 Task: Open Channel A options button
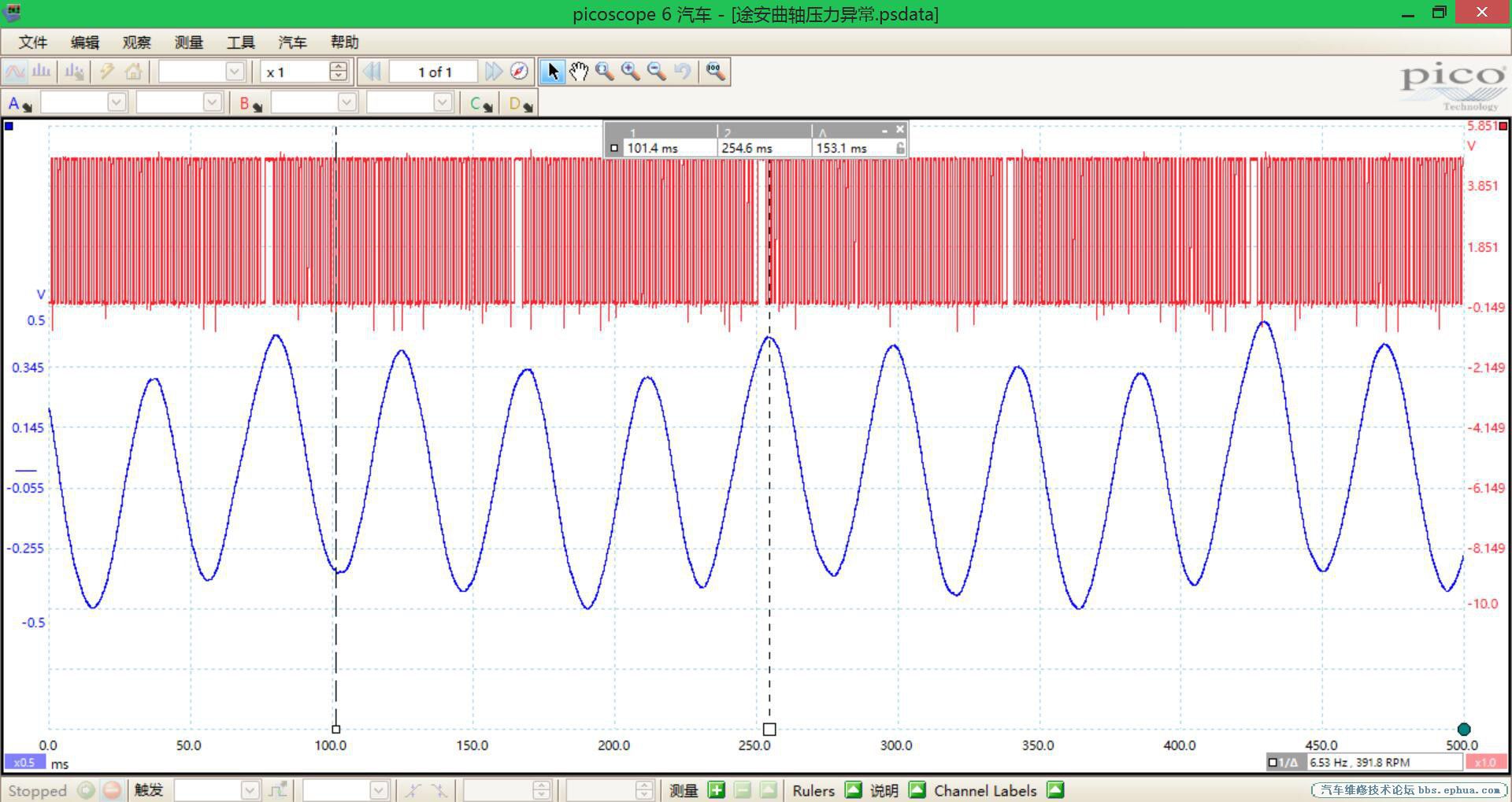coord(19,103)
